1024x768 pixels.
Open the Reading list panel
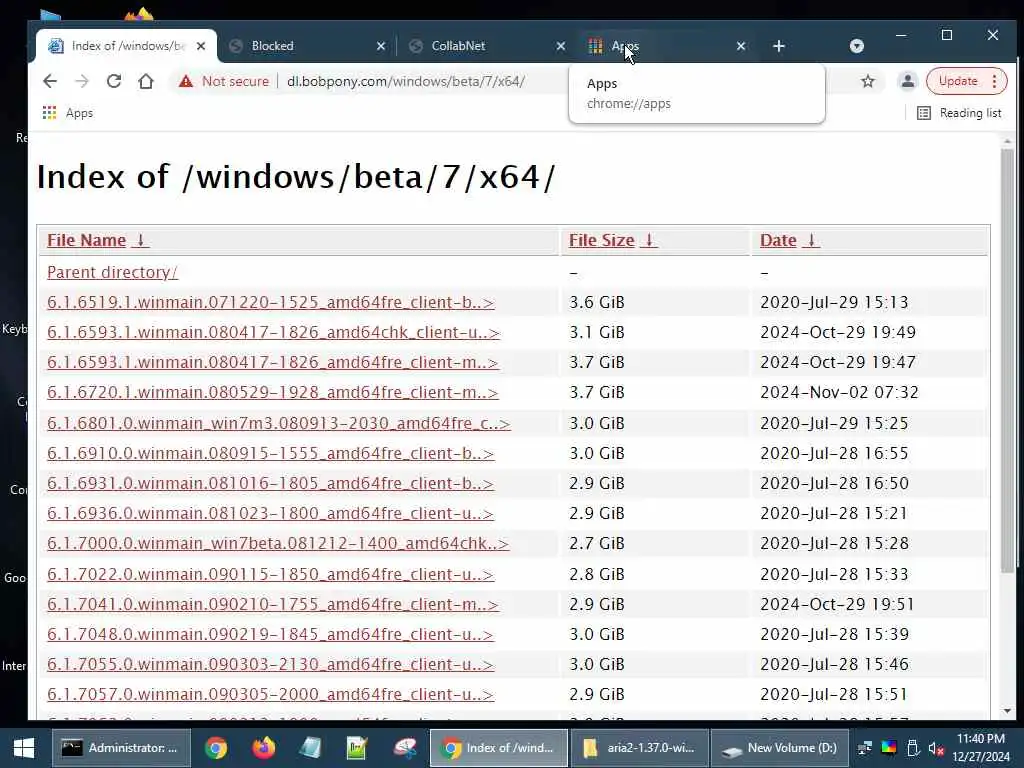959,113
